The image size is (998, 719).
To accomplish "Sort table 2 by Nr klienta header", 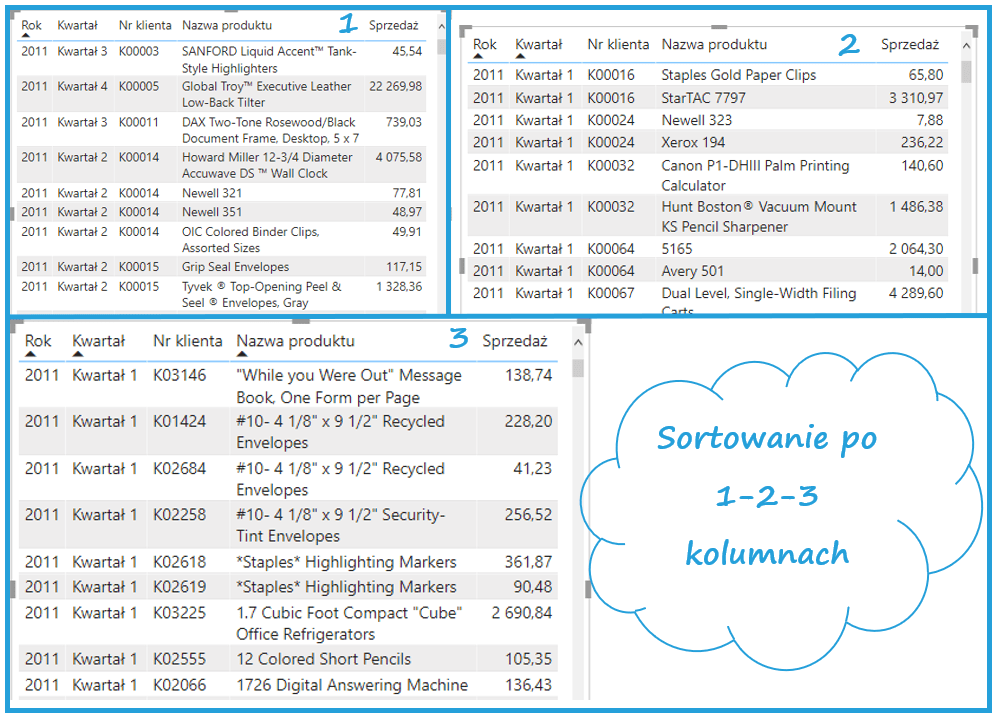I will click(617, 44).
